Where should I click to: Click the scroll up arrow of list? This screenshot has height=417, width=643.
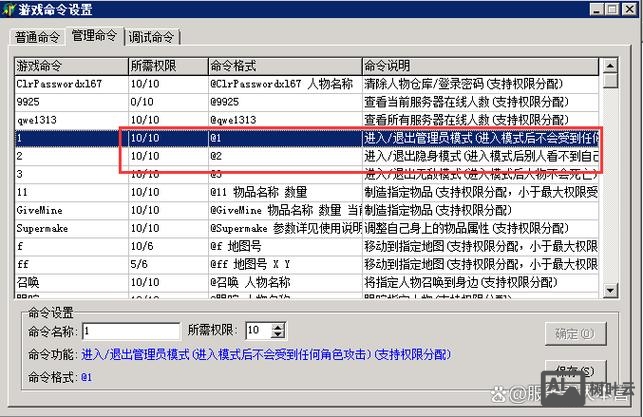(x=610, y=66)
